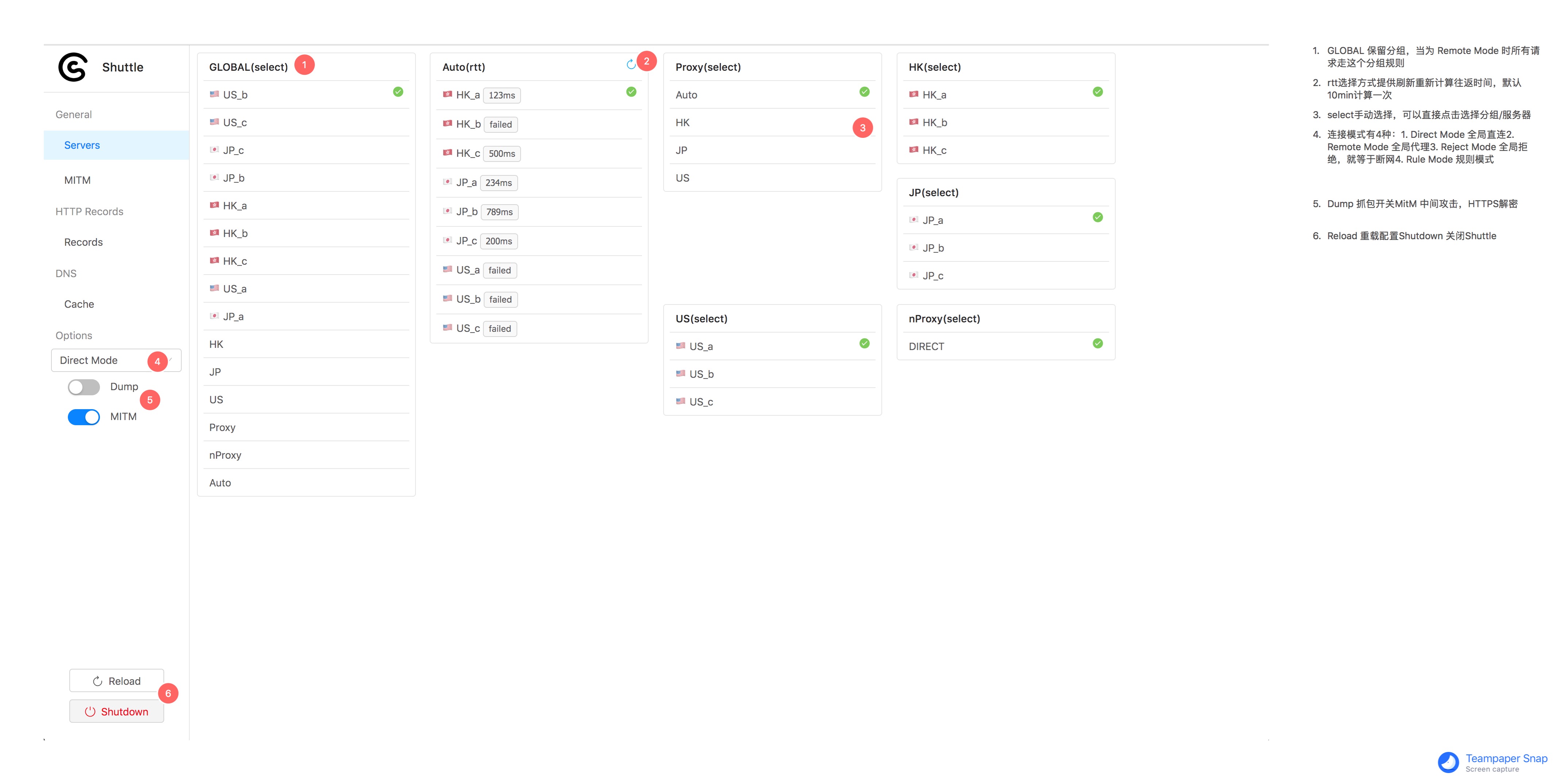Select US_b in the US(select) group
The height and width of the screenshot is (784, 1562).
pos(701,374)
